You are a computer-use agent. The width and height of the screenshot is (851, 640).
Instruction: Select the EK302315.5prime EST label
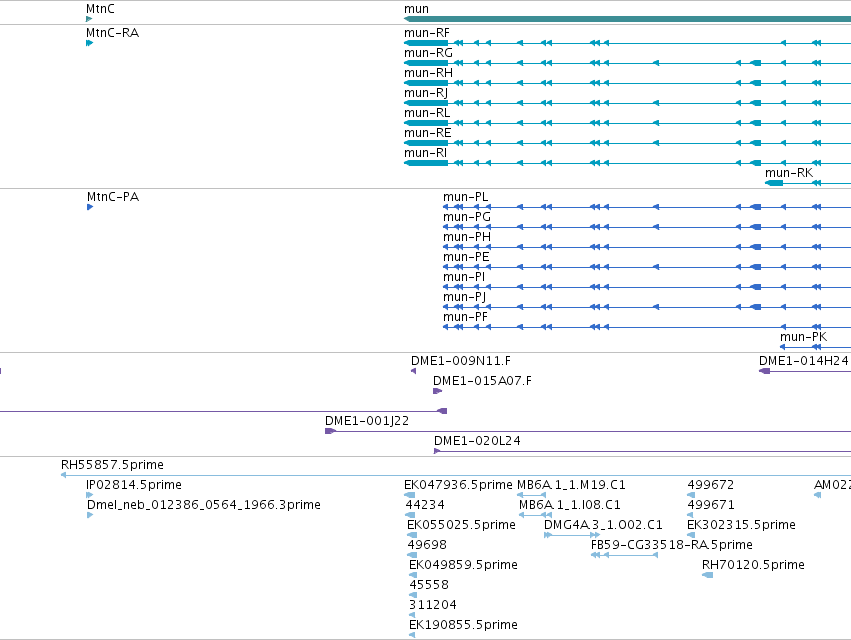point(741,525)
